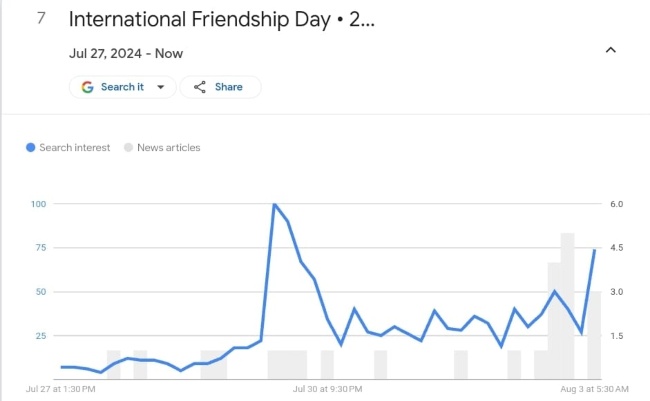
Task: Toggle the News articles legend label
Action: 168,147
